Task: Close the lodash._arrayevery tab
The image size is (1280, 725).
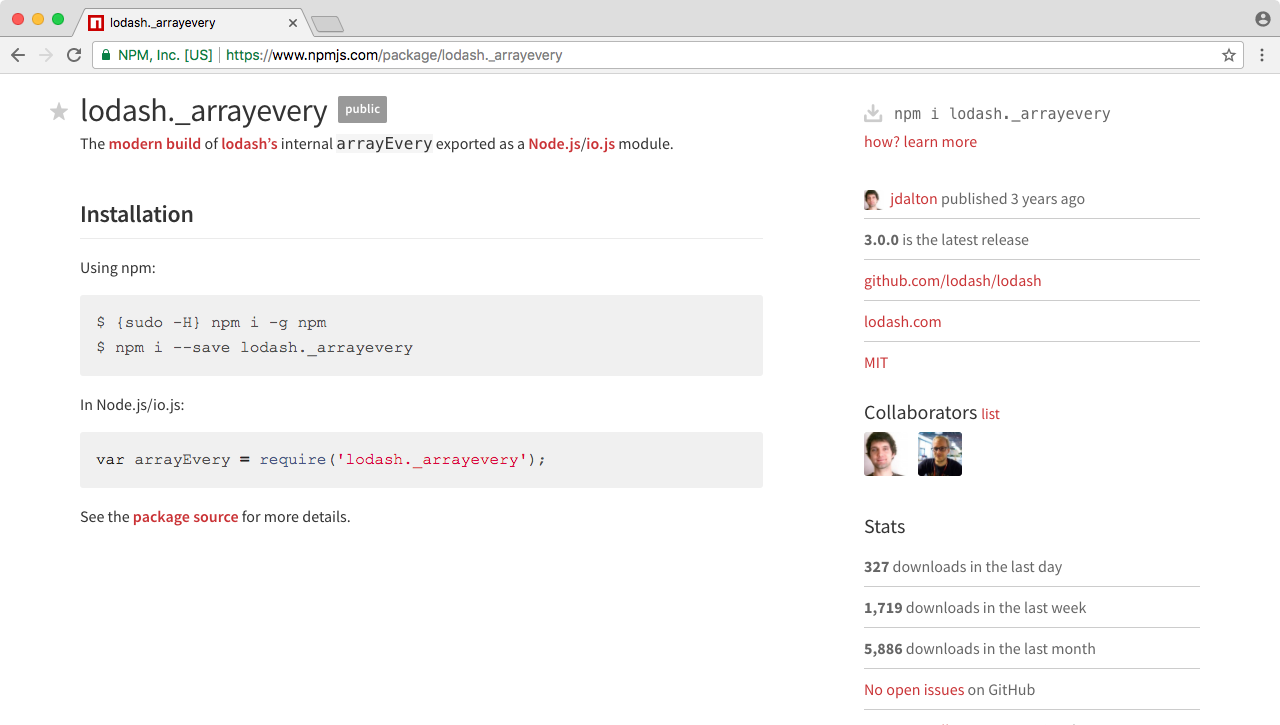Action: click(292, 22)
